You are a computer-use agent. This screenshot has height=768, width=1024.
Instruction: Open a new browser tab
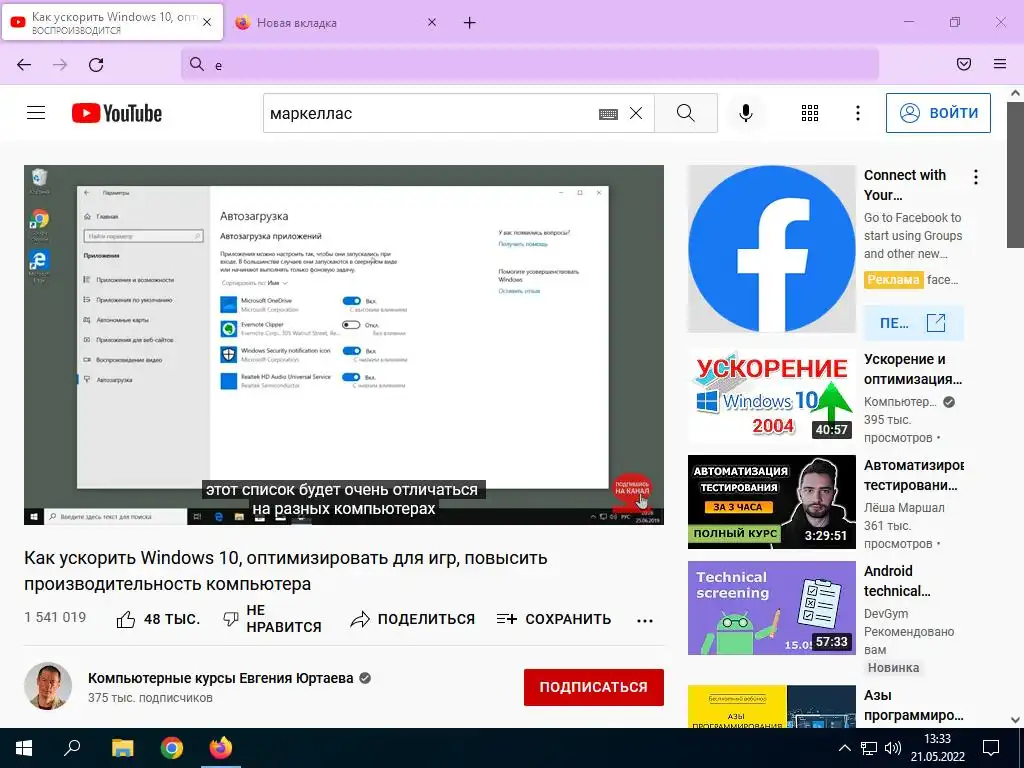tap(470, 23)
